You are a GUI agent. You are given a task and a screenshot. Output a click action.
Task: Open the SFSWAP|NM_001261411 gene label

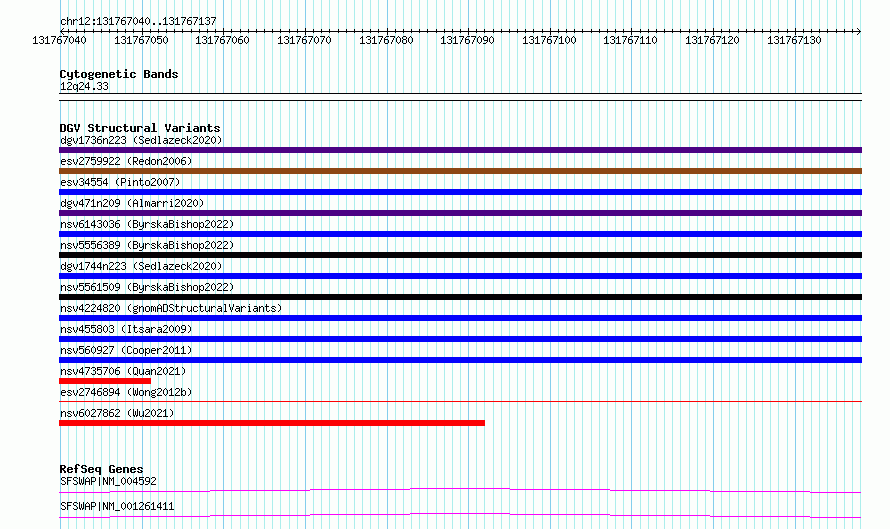(x=117, y=506)
